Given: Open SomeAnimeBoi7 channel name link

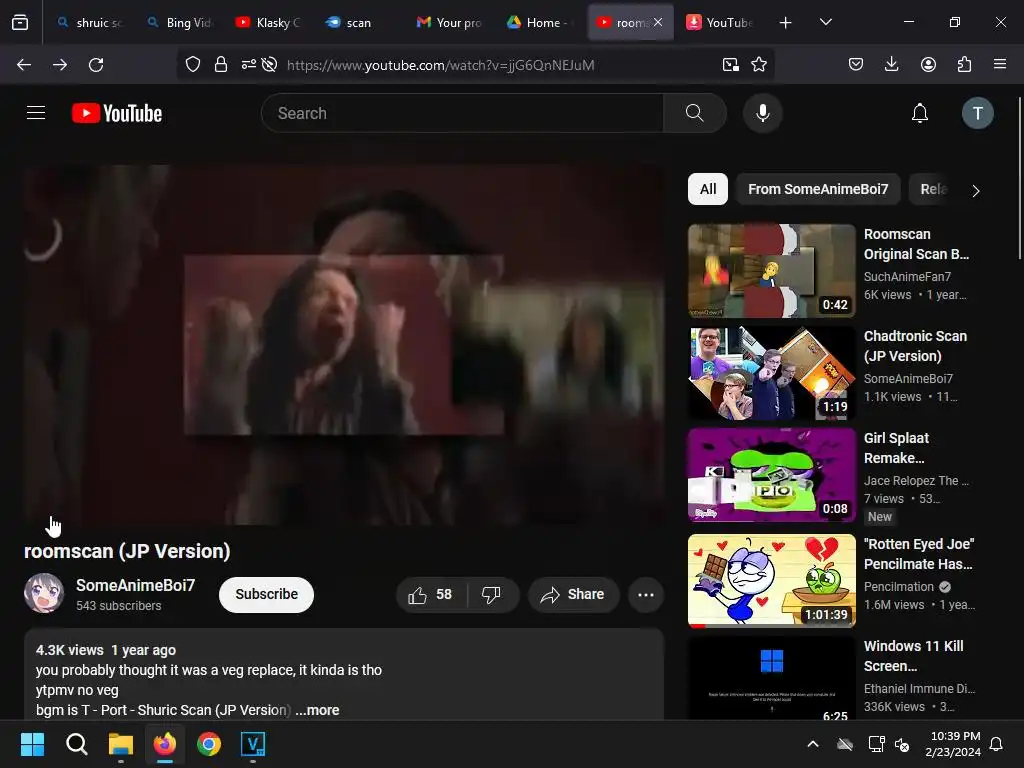Looking at the screenshot, I should tap(135, 585).
